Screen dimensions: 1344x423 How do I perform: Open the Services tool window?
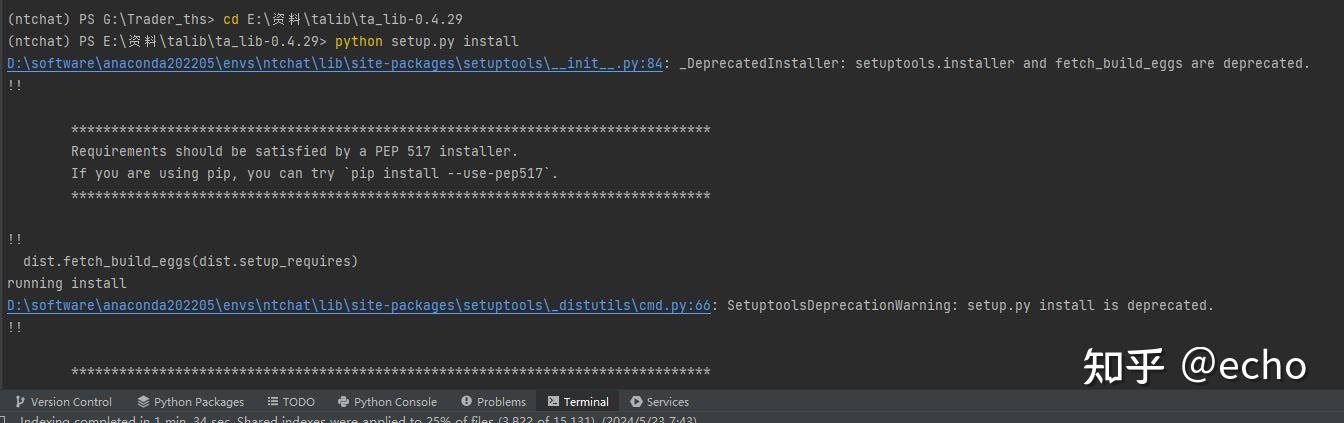click(x=660, y=402)
